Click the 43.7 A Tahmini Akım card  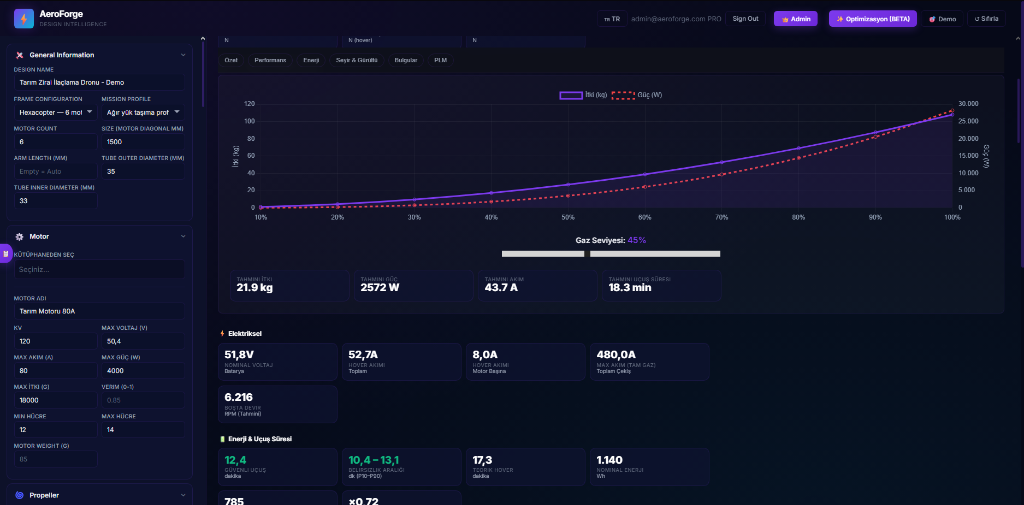(537, 285)
